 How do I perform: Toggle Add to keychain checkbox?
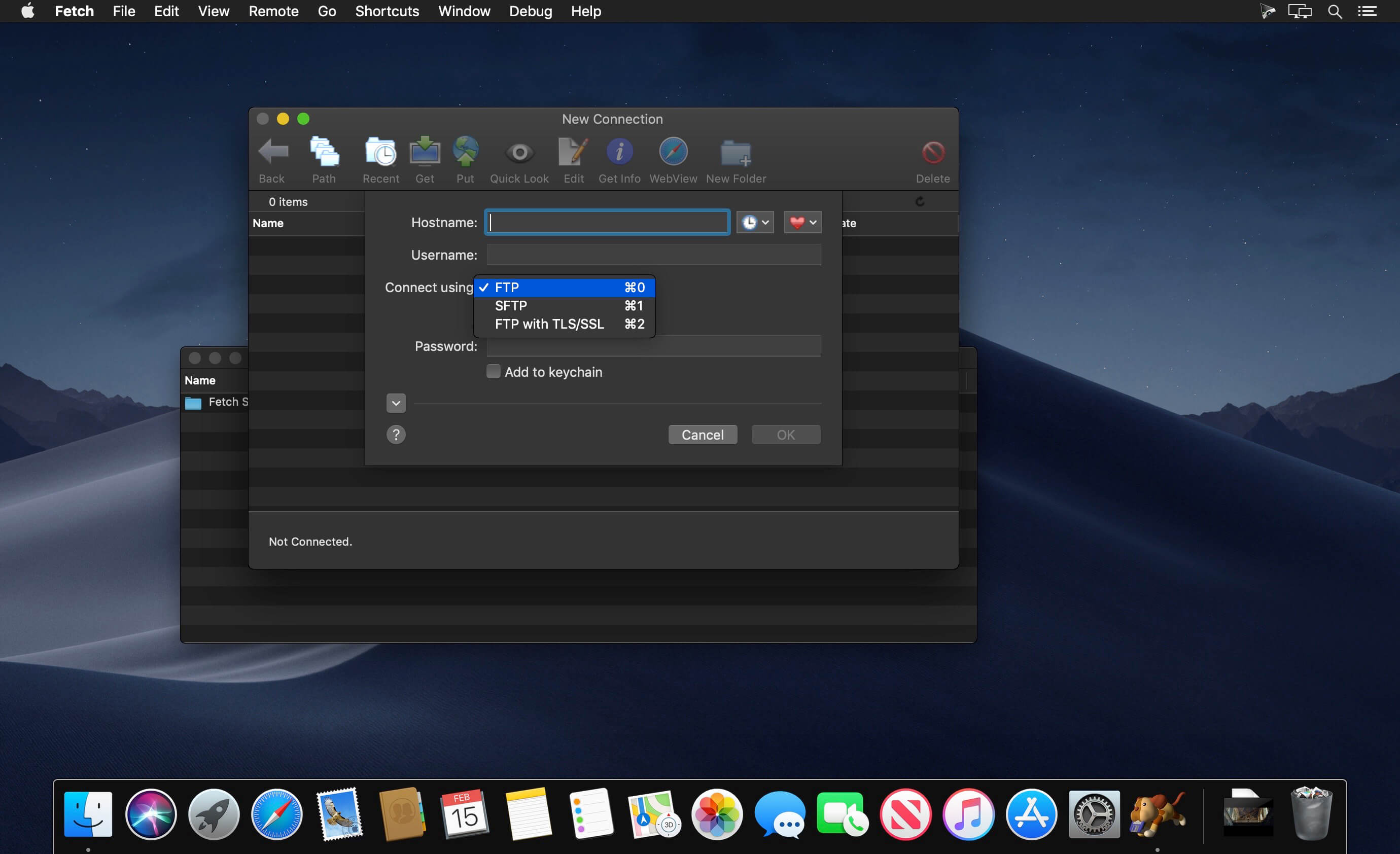coord(493,371)
